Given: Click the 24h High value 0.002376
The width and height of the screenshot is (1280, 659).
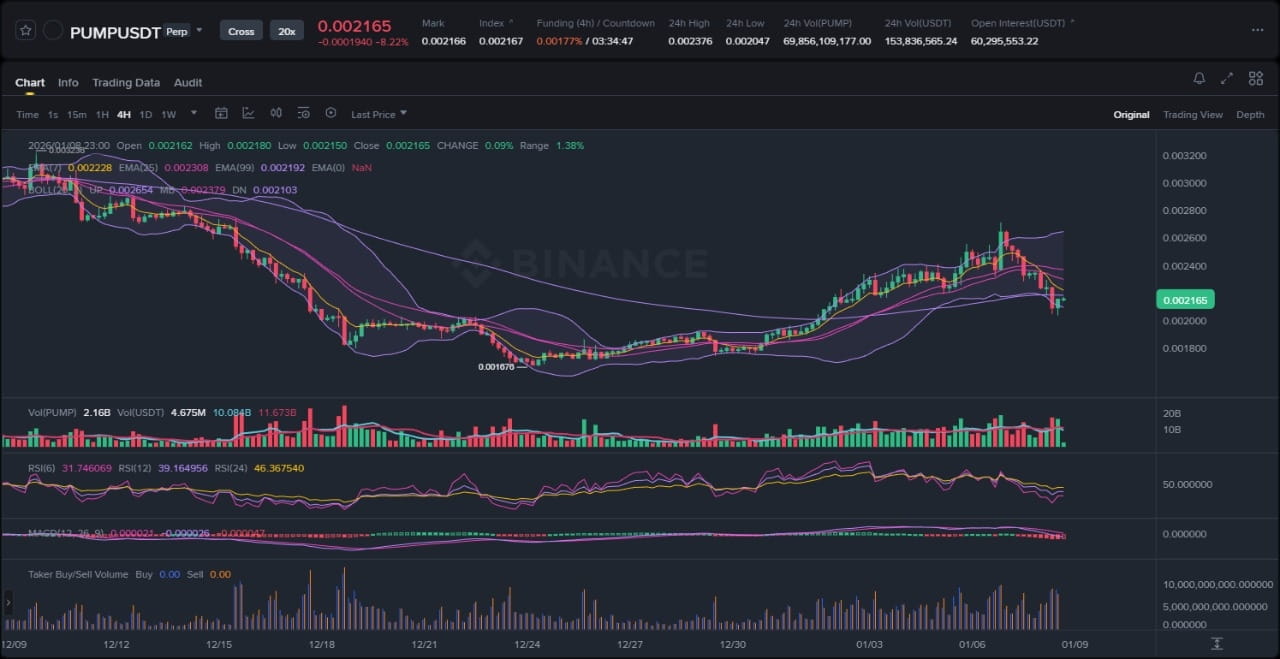Looking at the screenshot, I should tap(691, 41).
